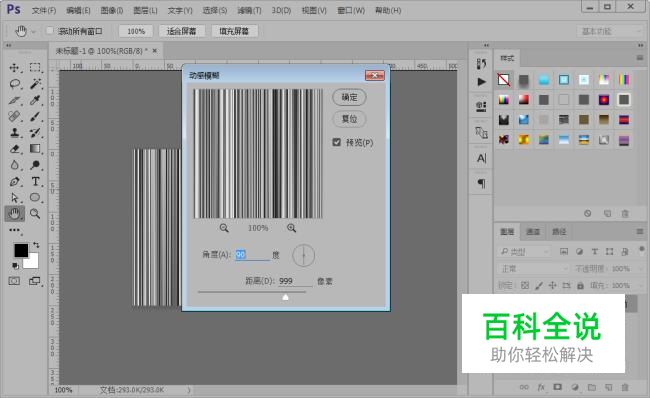Image resolution: width=650 pixels, height=398 pixels.
Task: Open the Hand tool preset picker arrow
Action: tap(34, 32)
